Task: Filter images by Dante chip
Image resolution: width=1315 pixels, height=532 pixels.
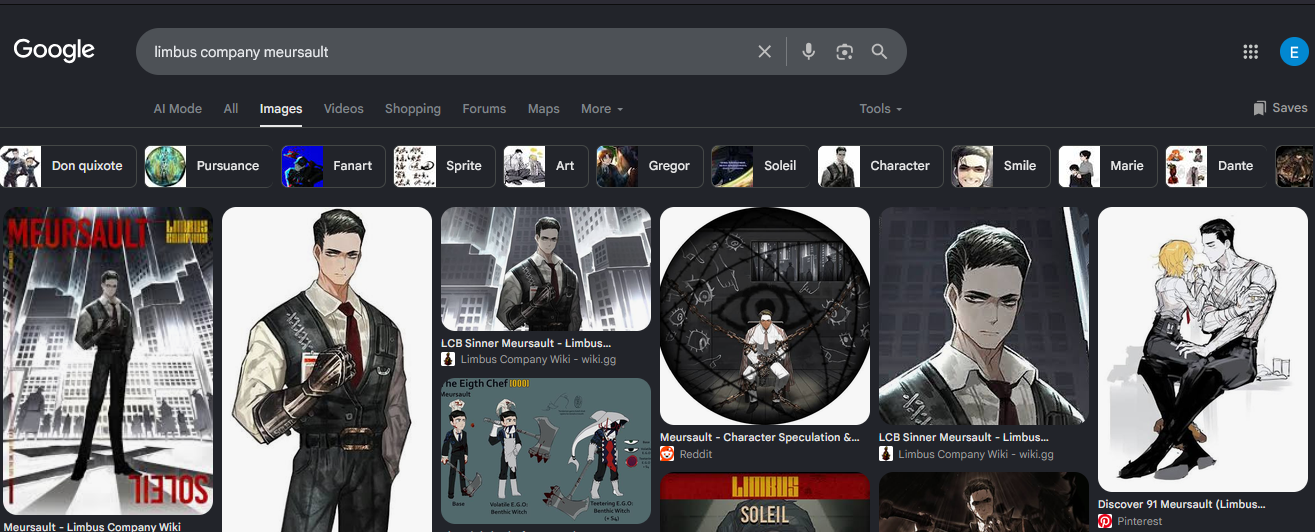Action: click(1217, 166)
